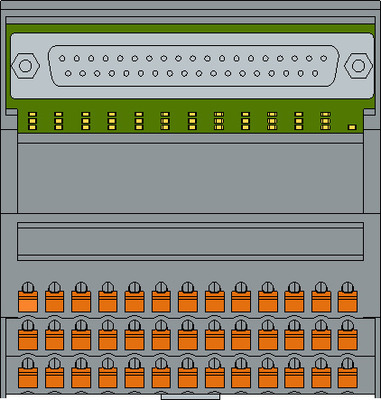Image resolution: width=381 pixels, height=400 pixels.
Task: Select the lighter orange terminal in the top row
Action: click(28, 301)
